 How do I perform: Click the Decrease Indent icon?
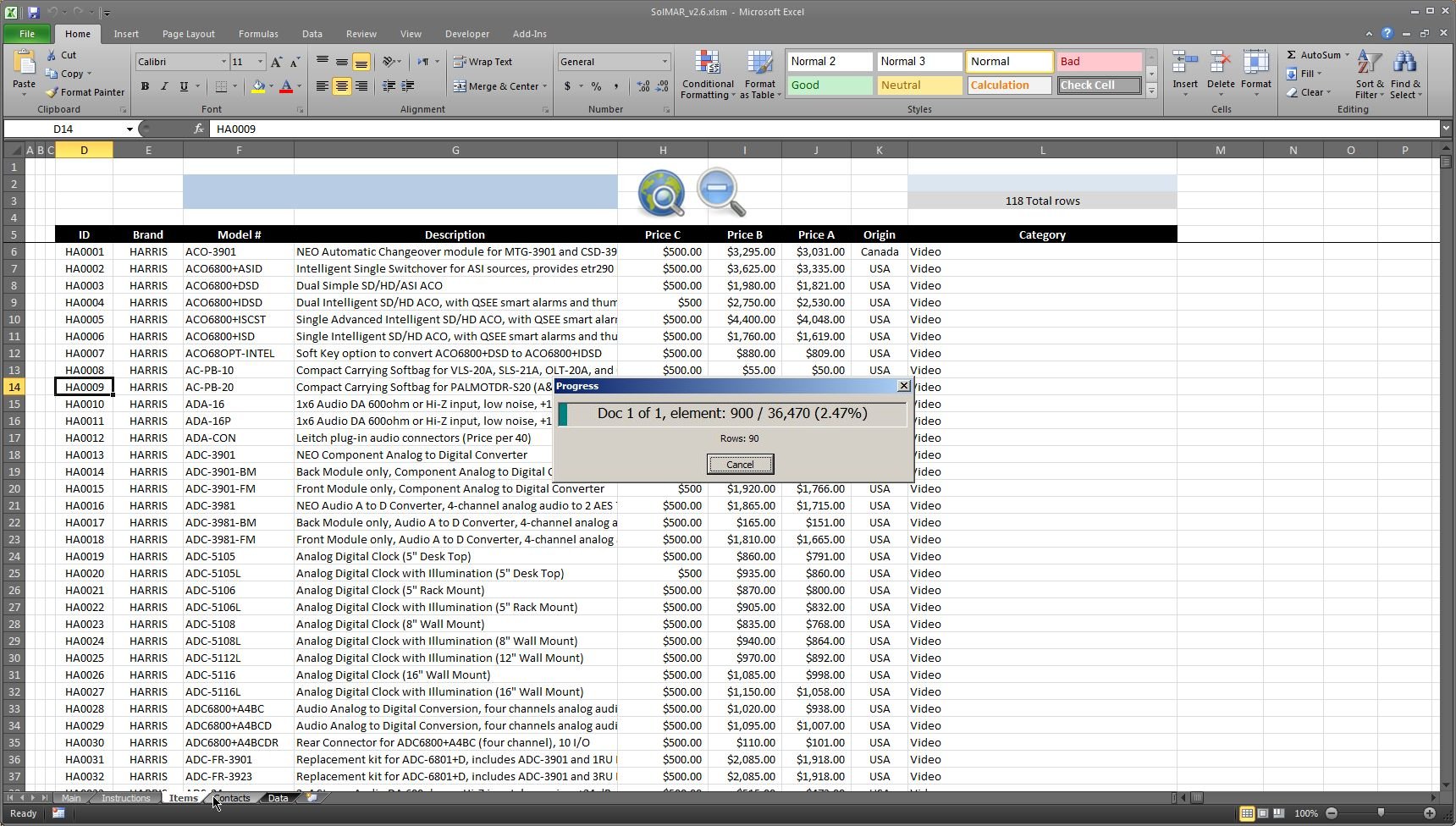(x=389, y=86)
